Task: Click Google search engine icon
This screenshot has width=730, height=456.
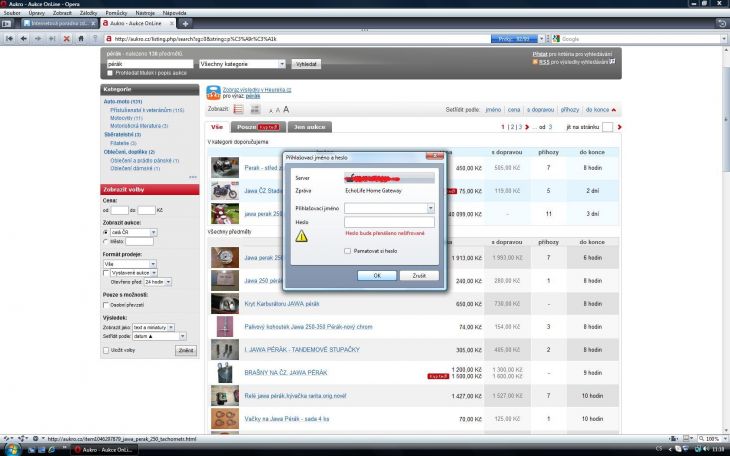Action: [556, 39]
